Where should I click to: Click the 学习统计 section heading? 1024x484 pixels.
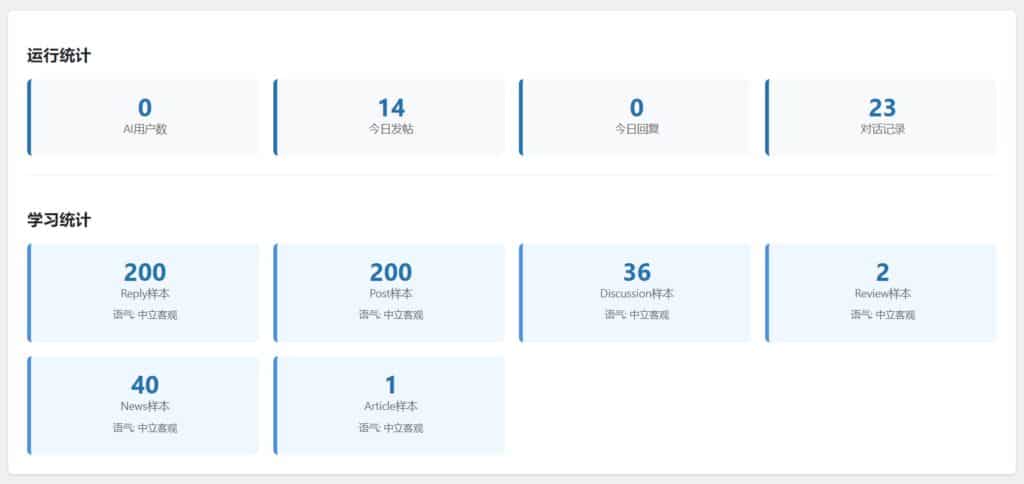tap(59, 220)
